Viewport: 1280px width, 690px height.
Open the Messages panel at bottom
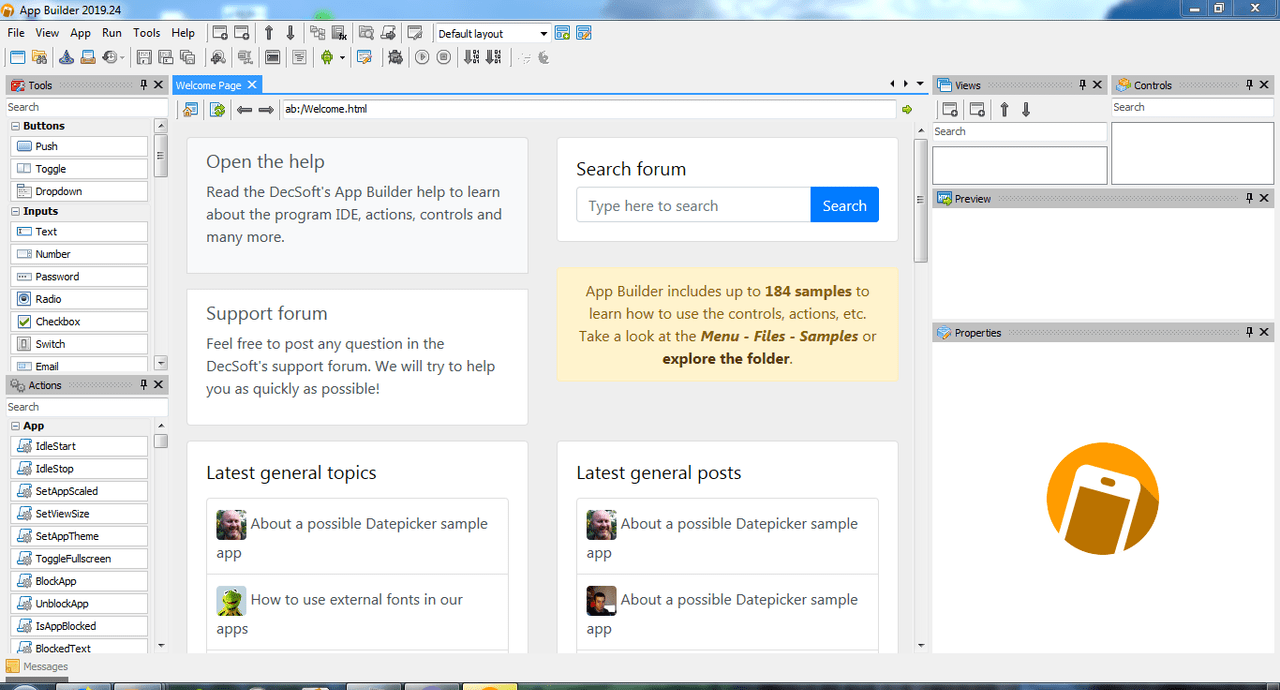[37, 666]
